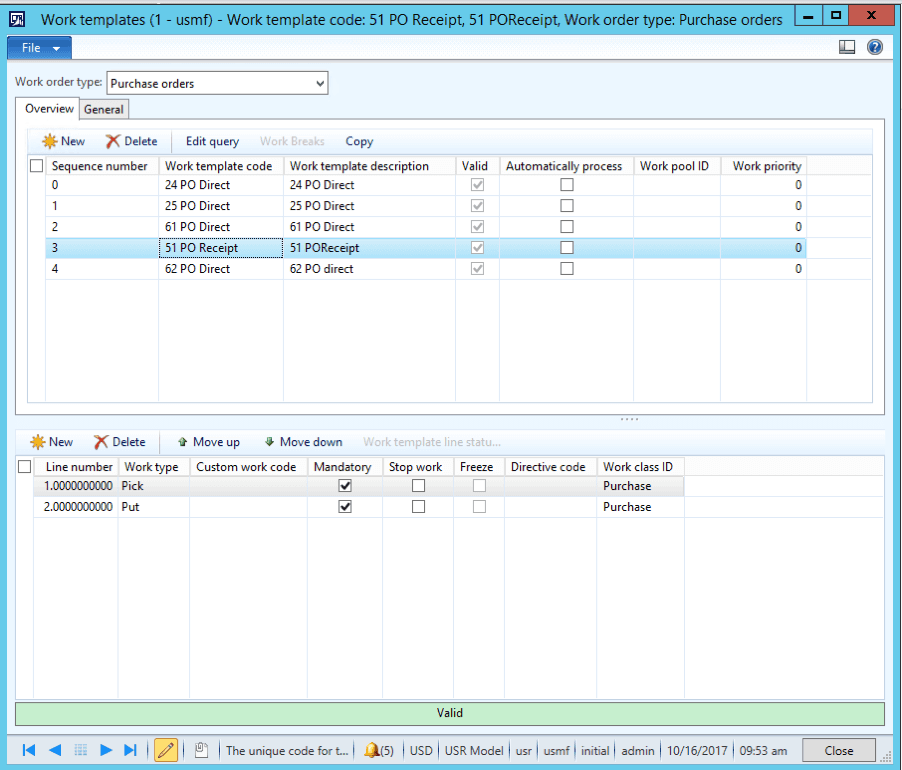Click Line number column header
Image resolution: width=902 pixels, height=770 pixels.
tap(77, 467)
